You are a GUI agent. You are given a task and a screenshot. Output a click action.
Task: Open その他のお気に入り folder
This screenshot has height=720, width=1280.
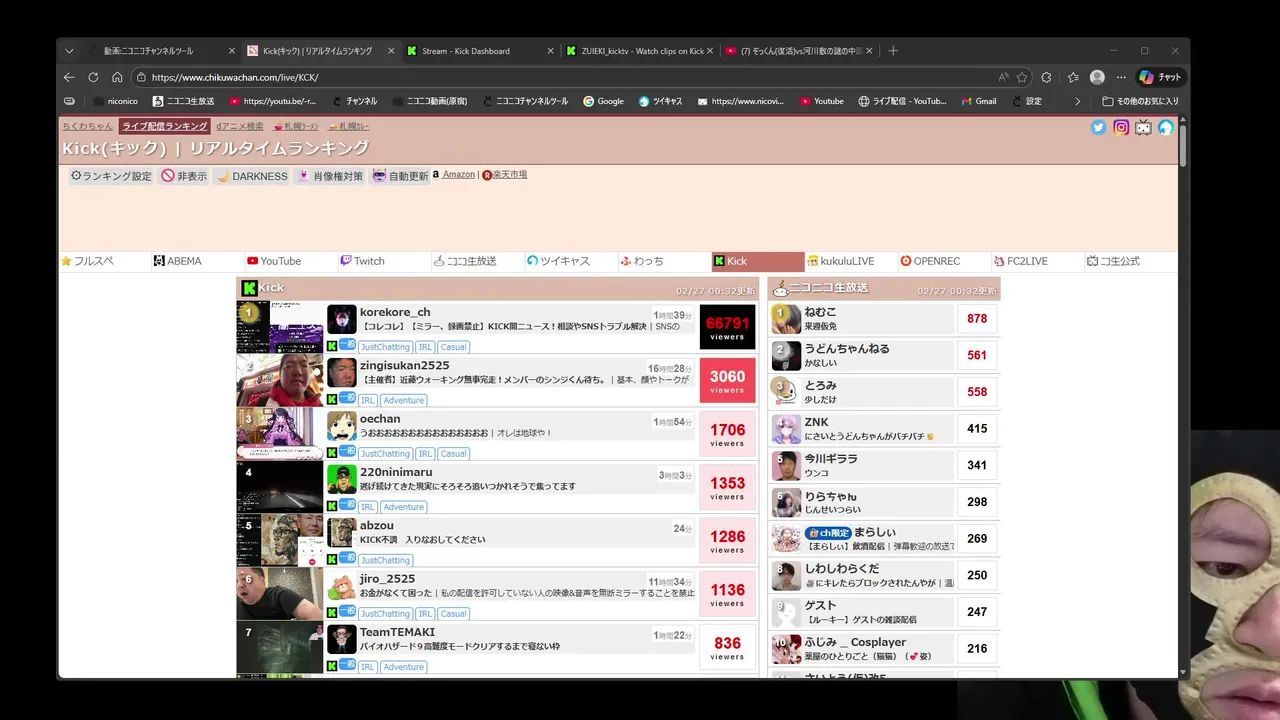1140,101
